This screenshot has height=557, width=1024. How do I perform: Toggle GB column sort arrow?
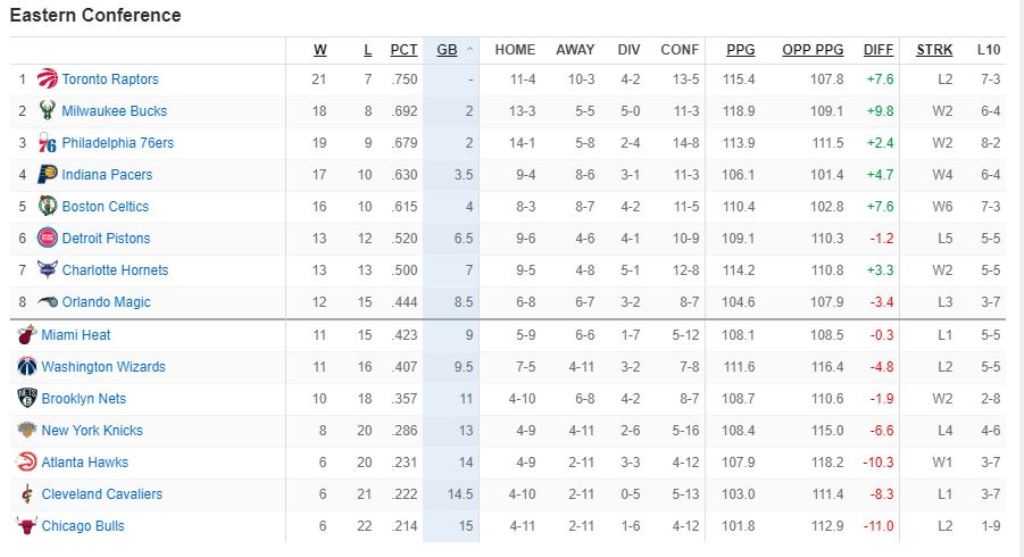(x=470, y=49)
